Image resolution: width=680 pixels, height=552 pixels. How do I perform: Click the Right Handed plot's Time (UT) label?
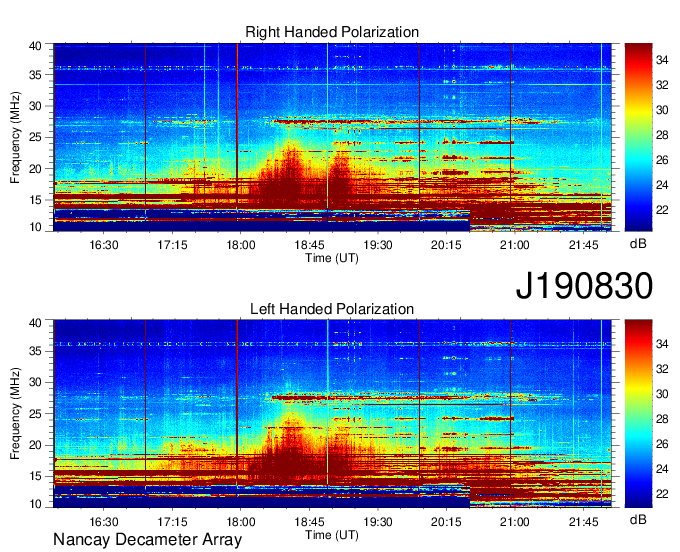(332, 258)
